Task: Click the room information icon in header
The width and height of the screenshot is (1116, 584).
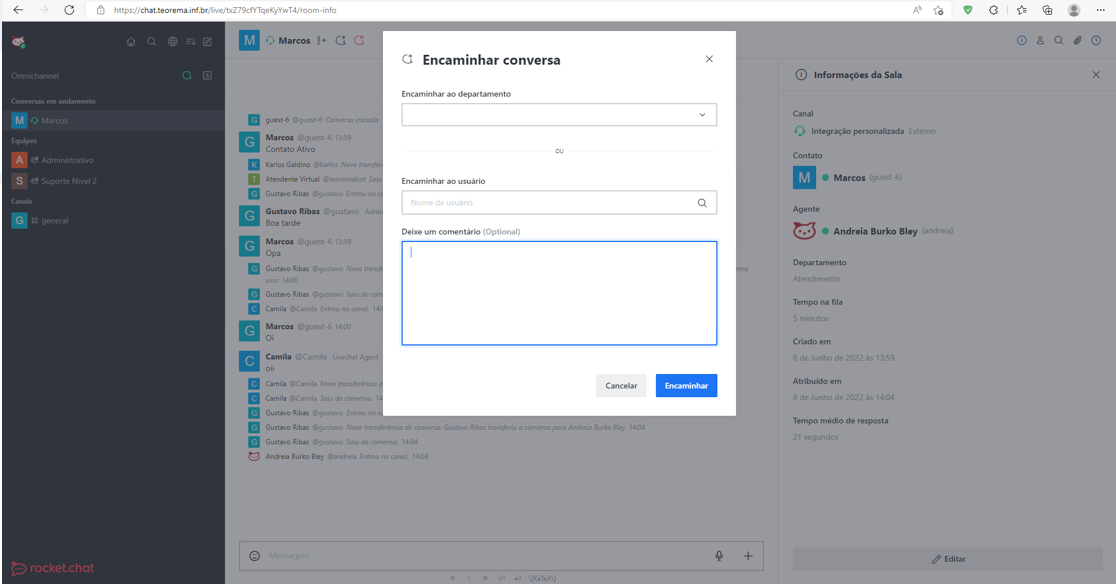Action: (x=1021, y=41)
